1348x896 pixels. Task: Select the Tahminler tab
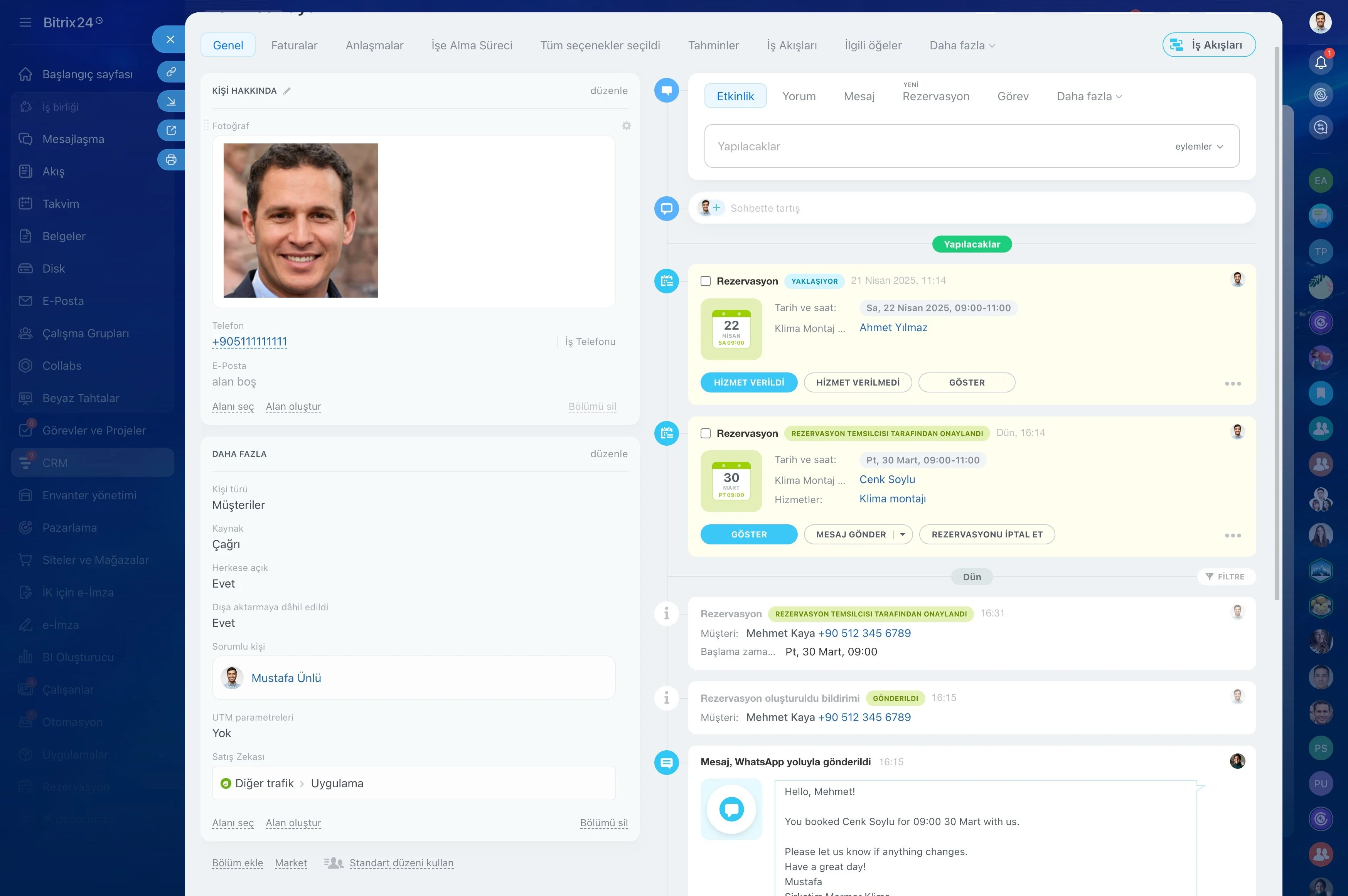[713, 45]
